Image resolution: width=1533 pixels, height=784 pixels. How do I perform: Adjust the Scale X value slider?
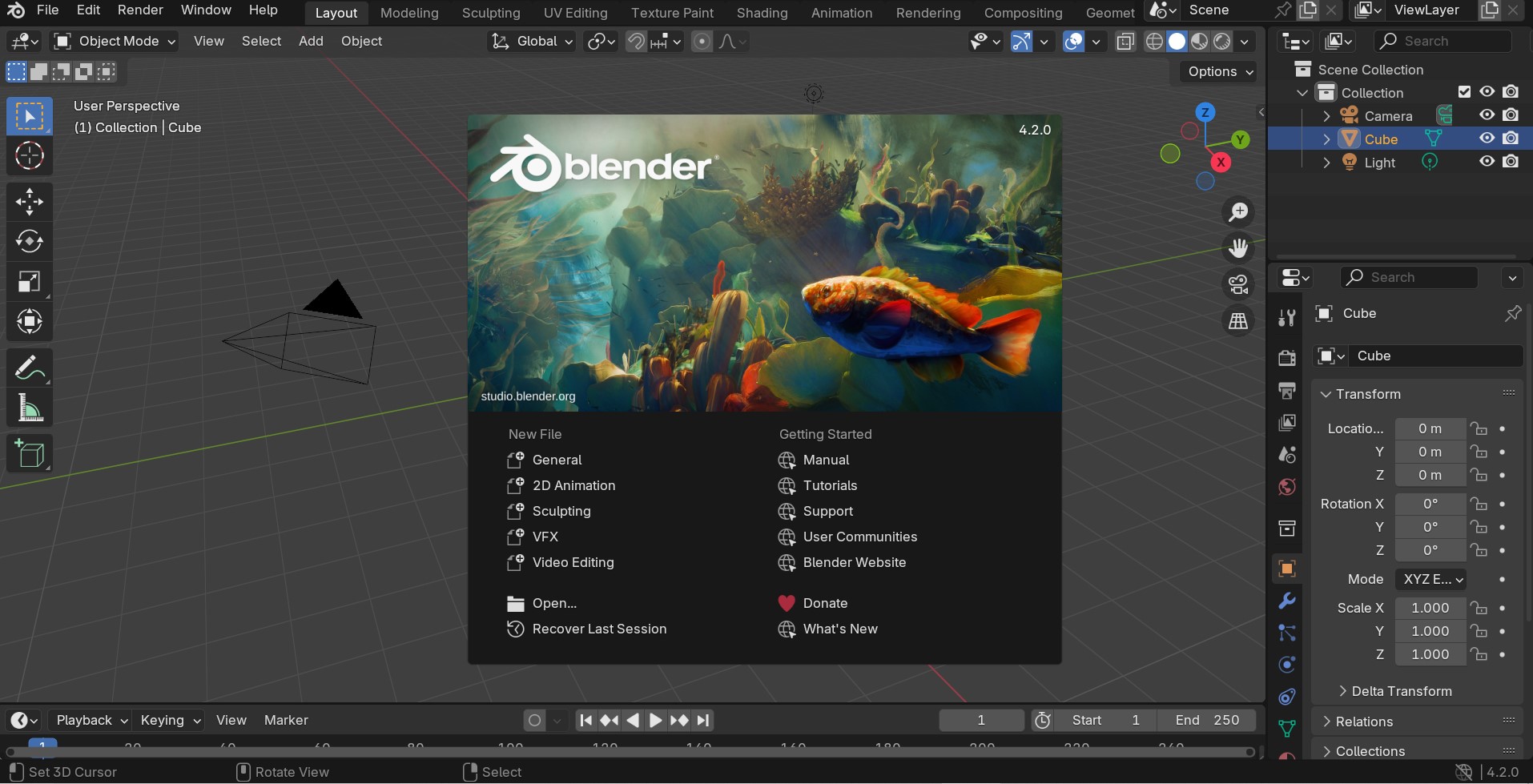click(1430, 608)
